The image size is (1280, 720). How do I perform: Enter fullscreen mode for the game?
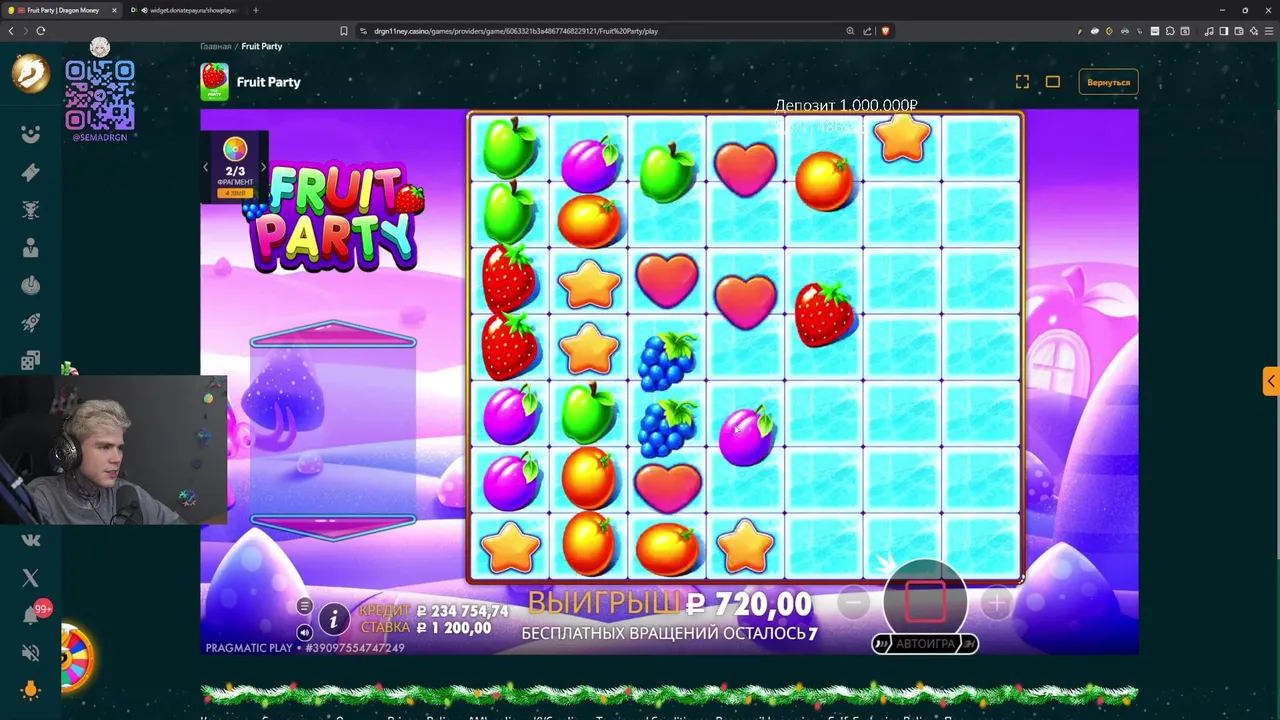pos(1022,82)
